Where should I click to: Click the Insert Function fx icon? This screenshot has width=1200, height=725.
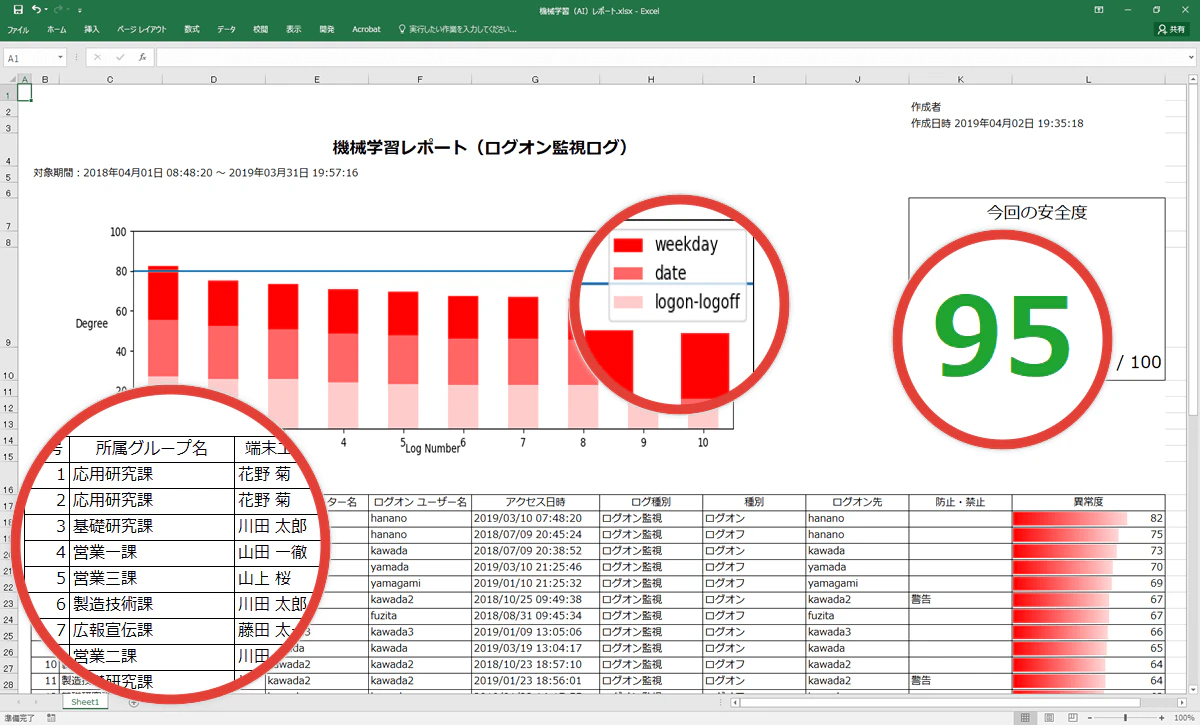(x=143, y=57)
